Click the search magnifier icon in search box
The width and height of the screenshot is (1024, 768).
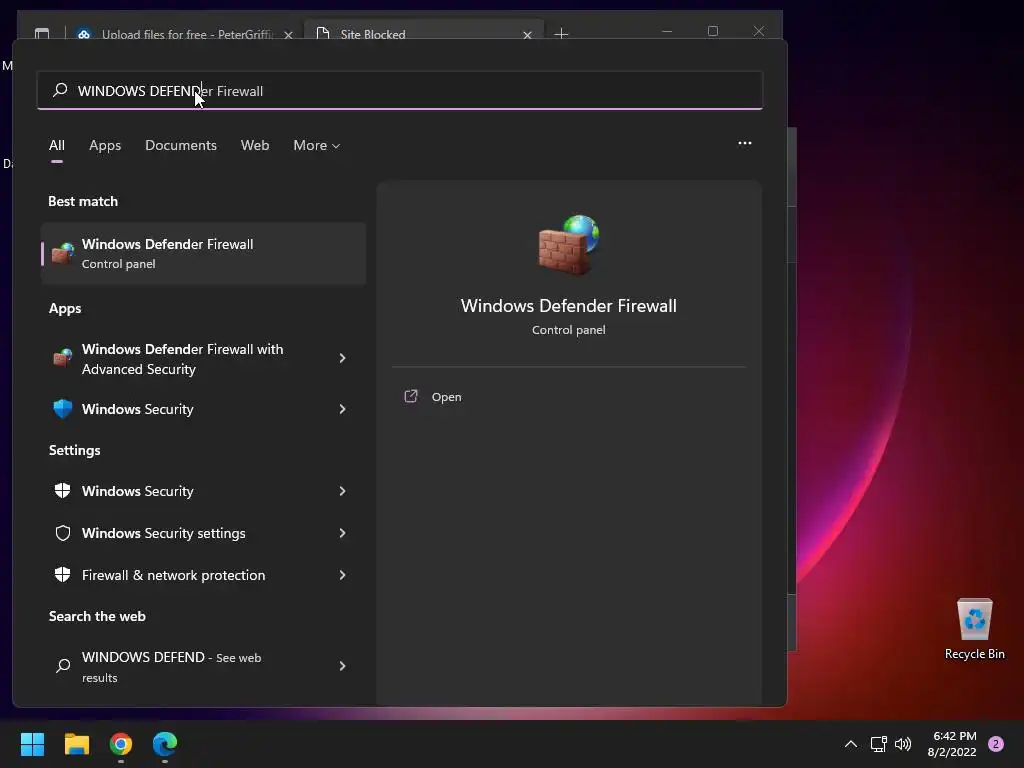[x=60, y=90]
